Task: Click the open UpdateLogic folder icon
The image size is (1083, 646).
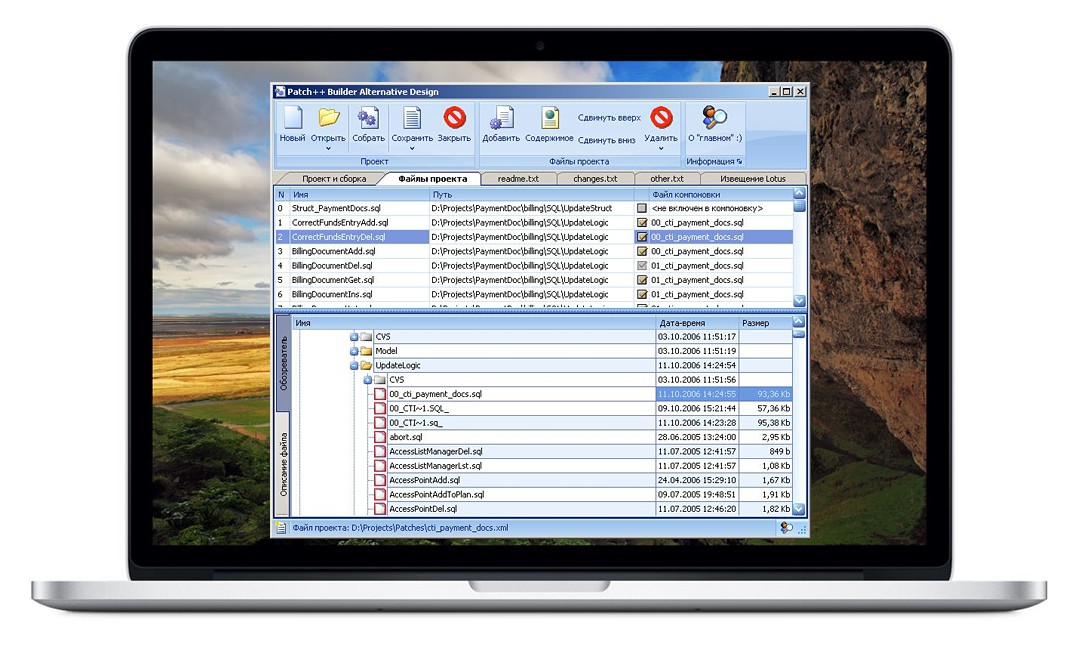Action: [366, 365]
